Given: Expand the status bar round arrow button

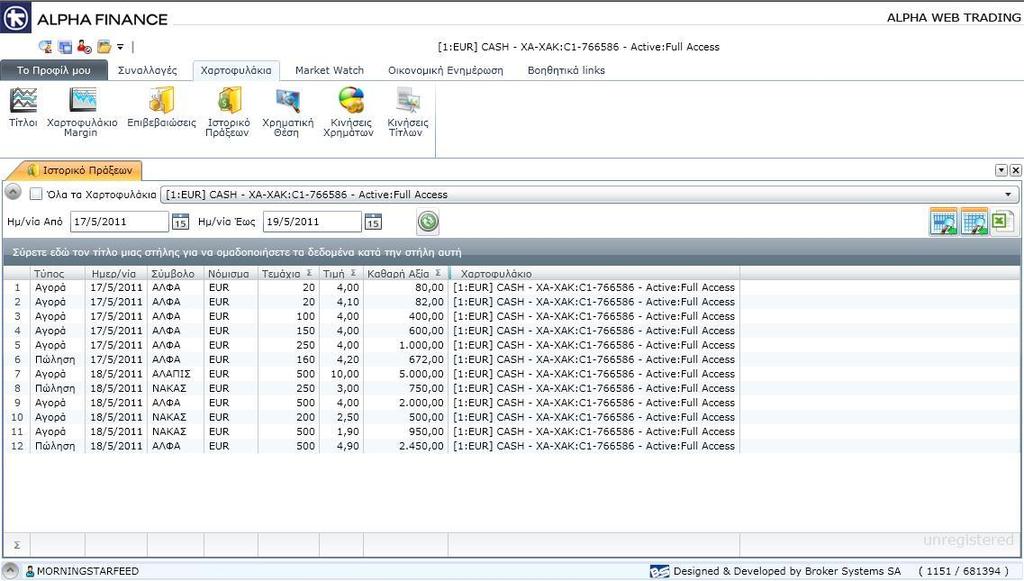Looking at the screenshot, I should pyautogui.click(x=10, y=570).
